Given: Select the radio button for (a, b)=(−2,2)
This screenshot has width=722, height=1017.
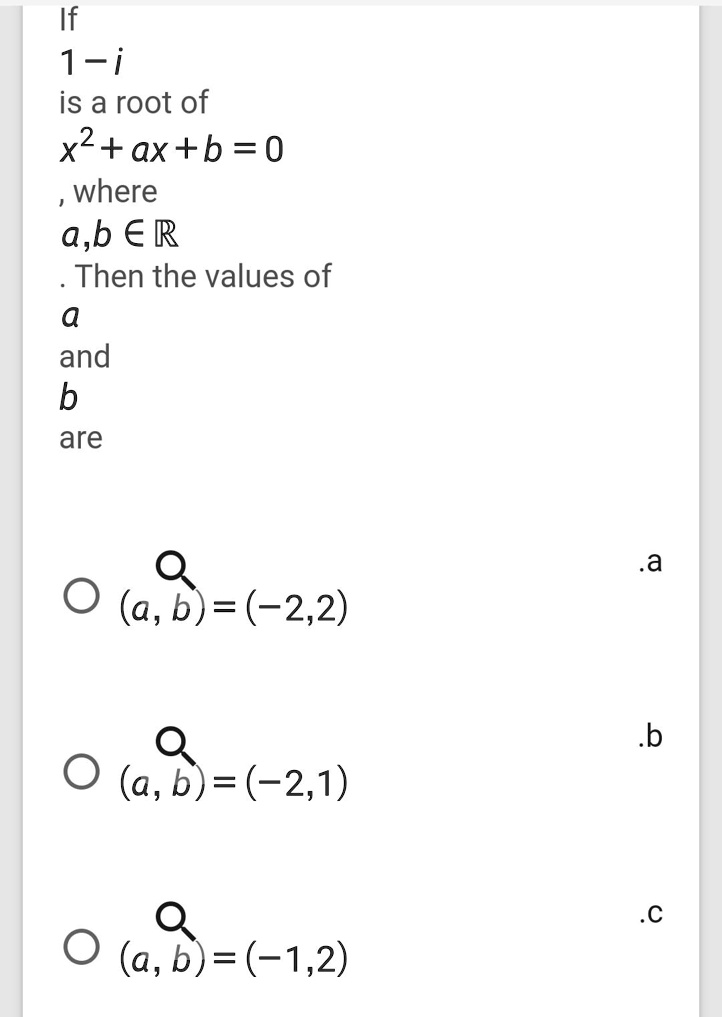Looking at the screenshot, I should point(81,599).
